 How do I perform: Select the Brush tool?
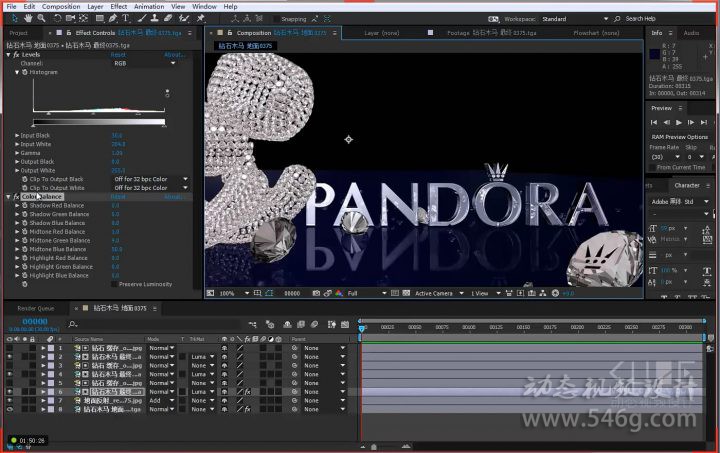click(x=142, y=18)
